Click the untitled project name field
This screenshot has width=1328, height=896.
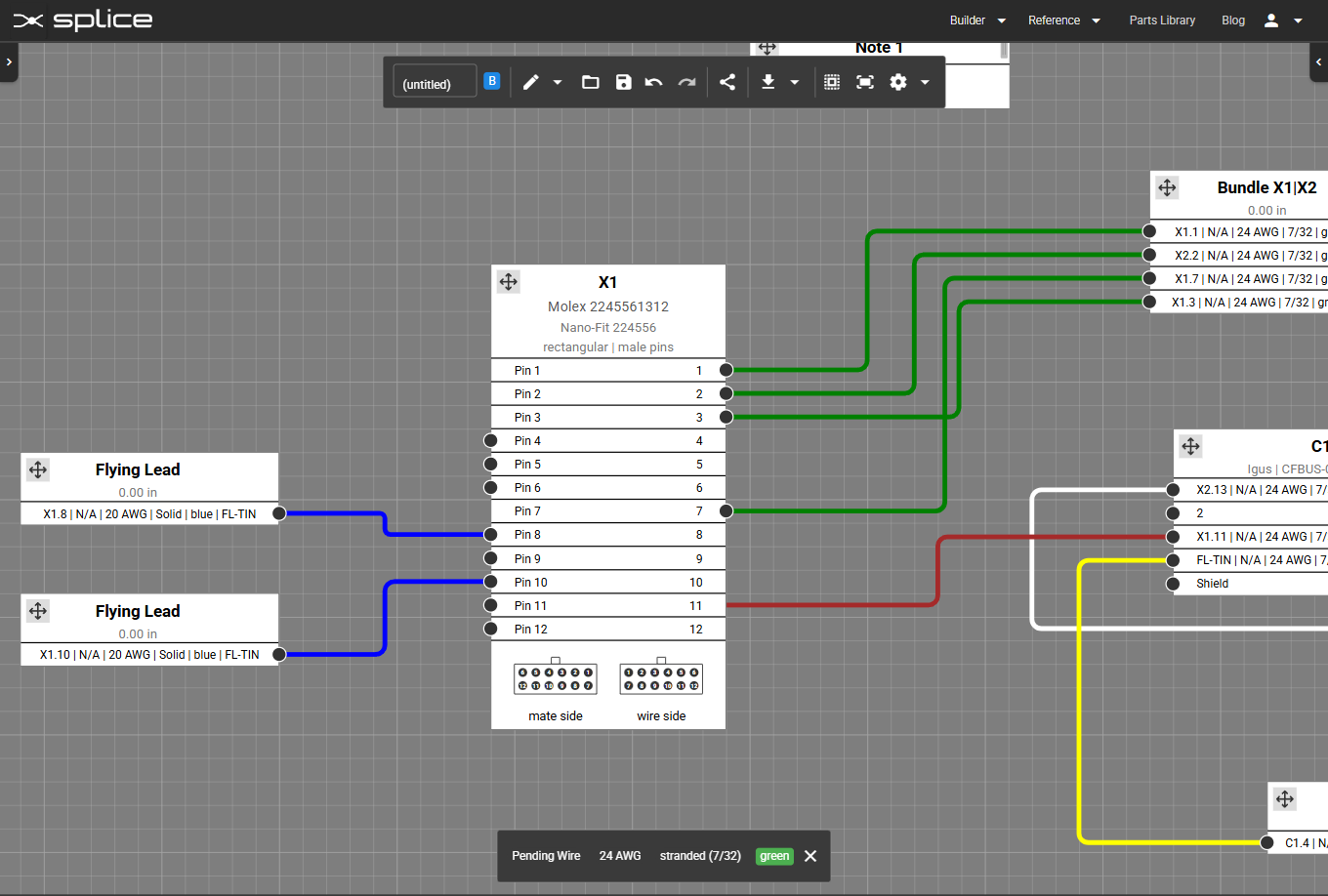click(x=434, y=81)
